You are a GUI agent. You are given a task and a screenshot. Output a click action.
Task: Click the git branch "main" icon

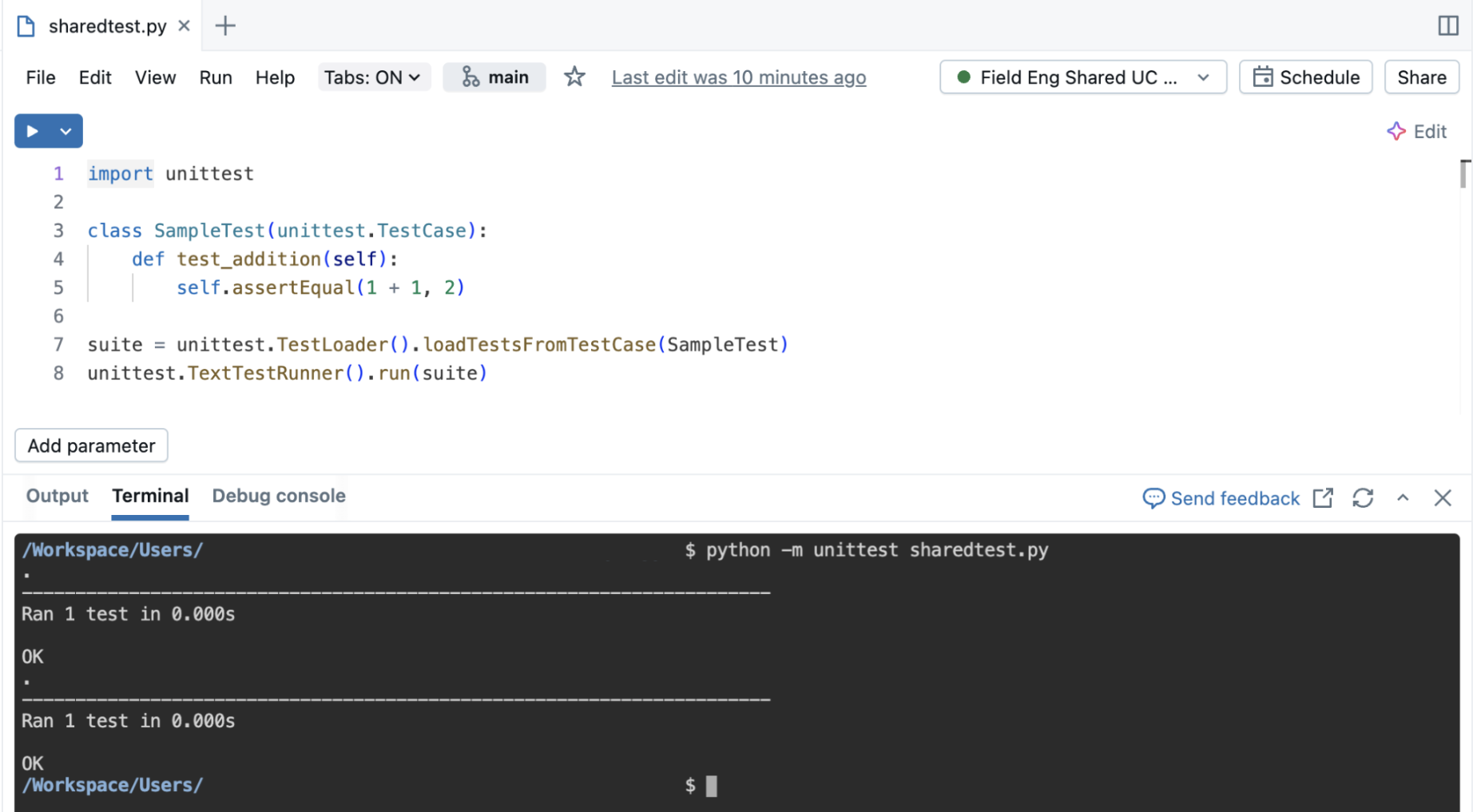(x=470, y=77)
